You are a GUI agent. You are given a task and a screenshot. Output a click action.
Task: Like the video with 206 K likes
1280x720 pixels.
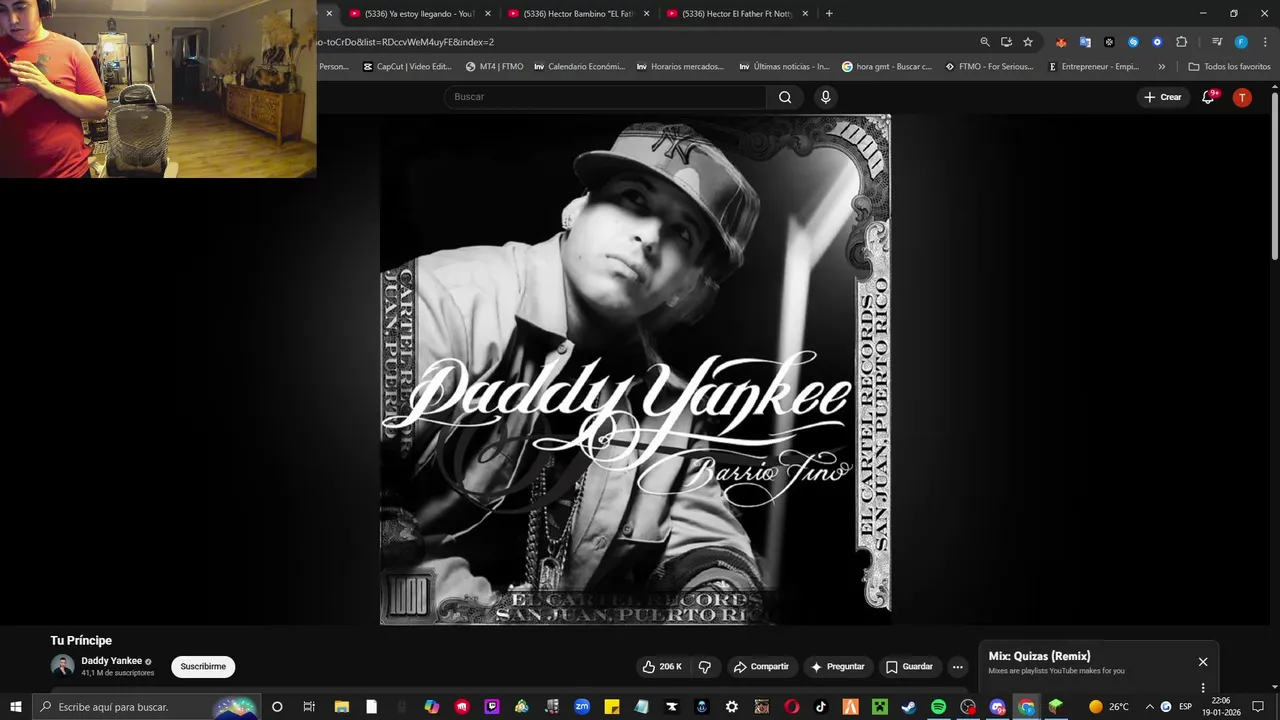click(662, 667)
